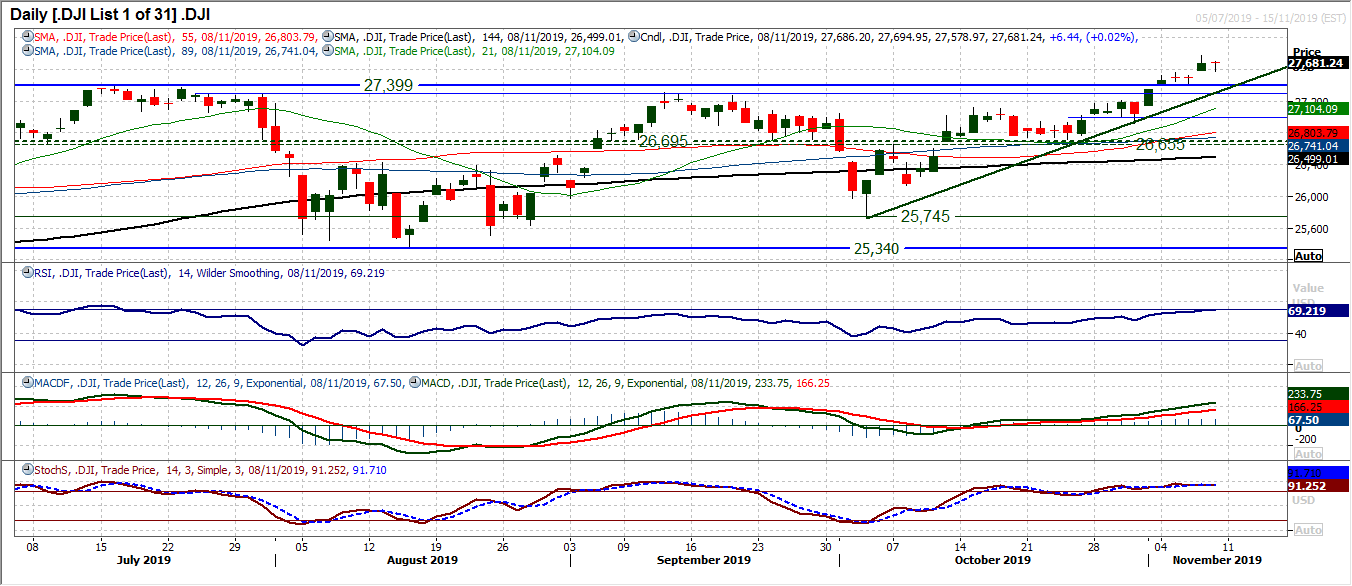Click the 27,681.24 last price axis label
The image size is (1352, 586).
click(1315, 63)
